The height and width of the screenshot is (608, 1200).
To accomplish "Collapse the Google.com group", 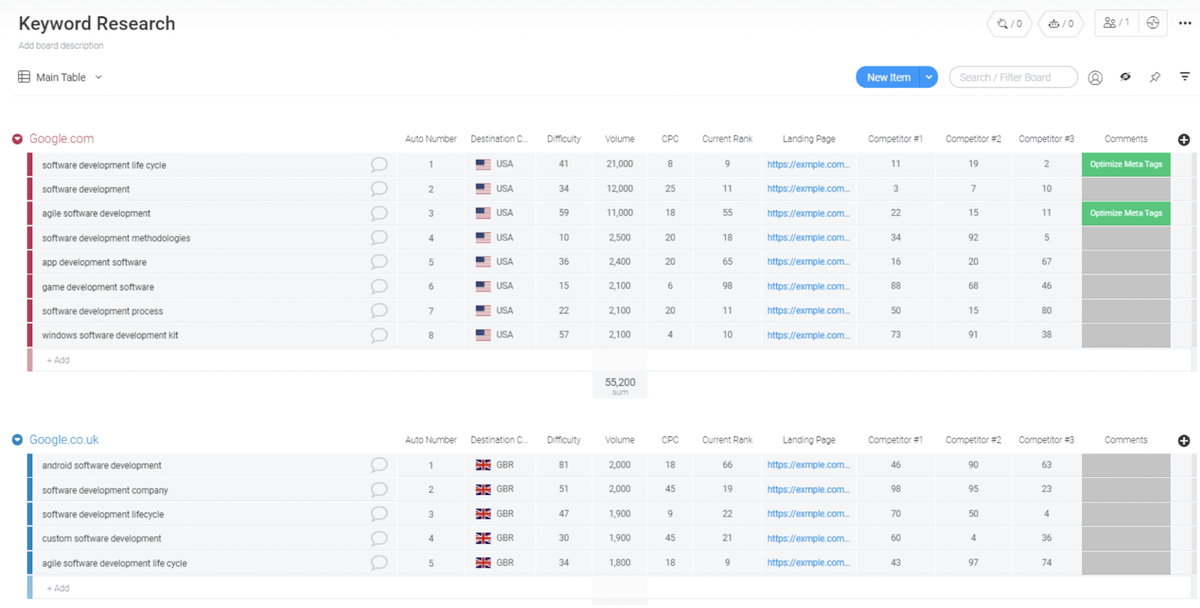I will pos(18,138).
